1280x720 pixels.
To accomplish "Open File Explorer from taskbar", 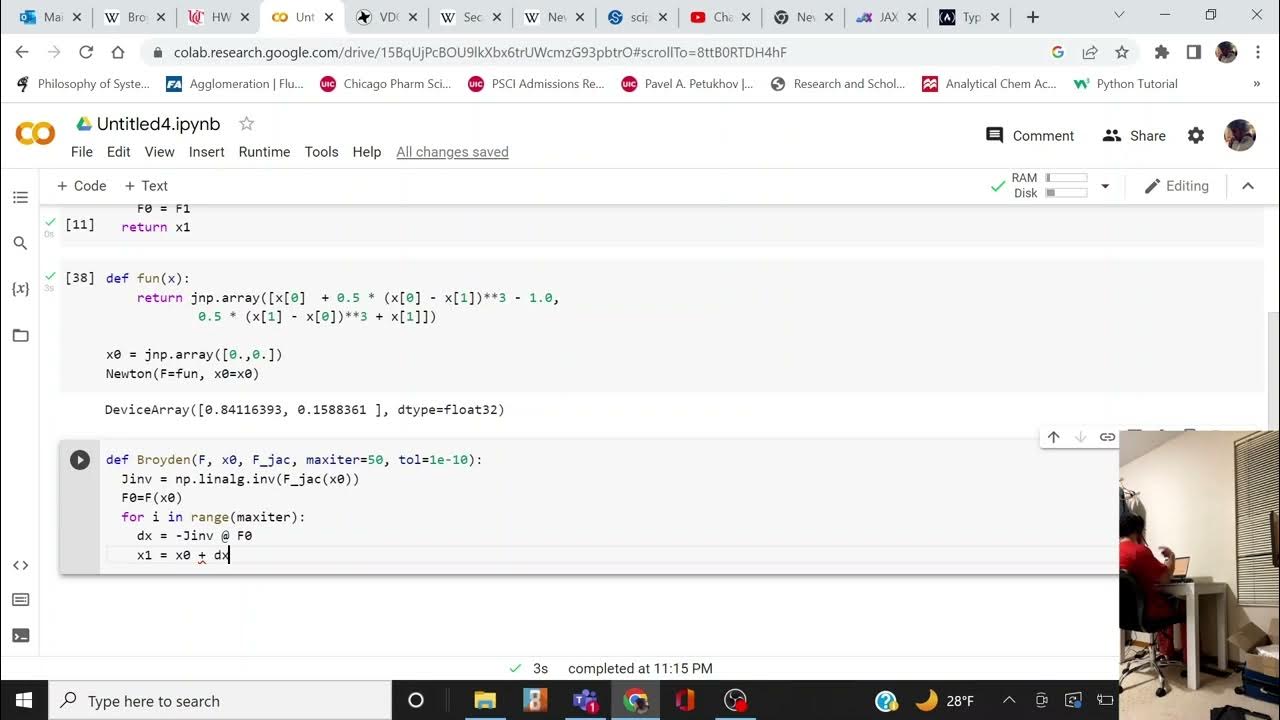I will tap(485, 700).
